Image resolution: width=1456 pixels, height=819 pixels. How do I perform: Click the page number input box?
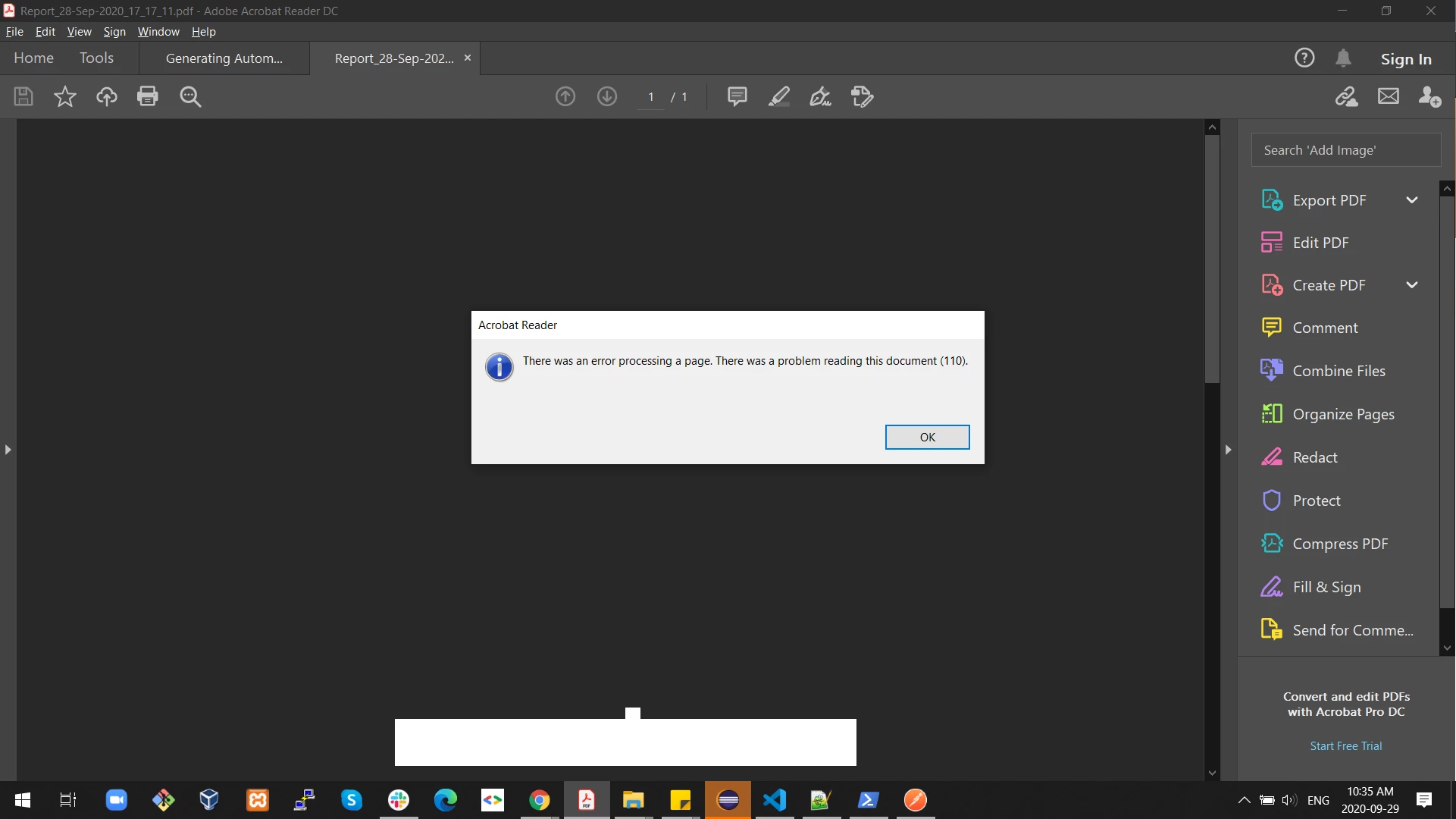point(651,96)
